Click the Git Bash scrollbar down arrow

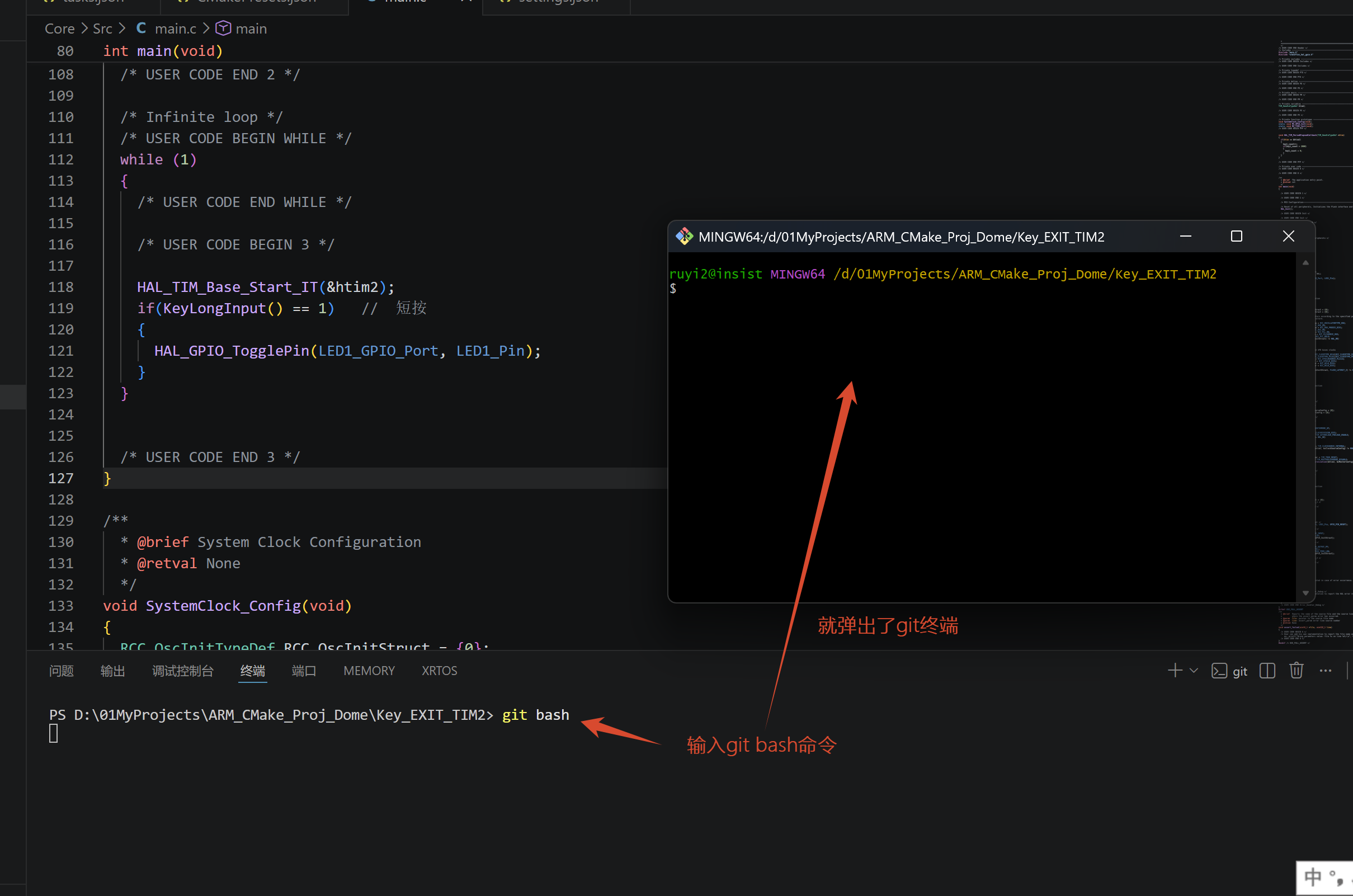[x=1305, y=593]
